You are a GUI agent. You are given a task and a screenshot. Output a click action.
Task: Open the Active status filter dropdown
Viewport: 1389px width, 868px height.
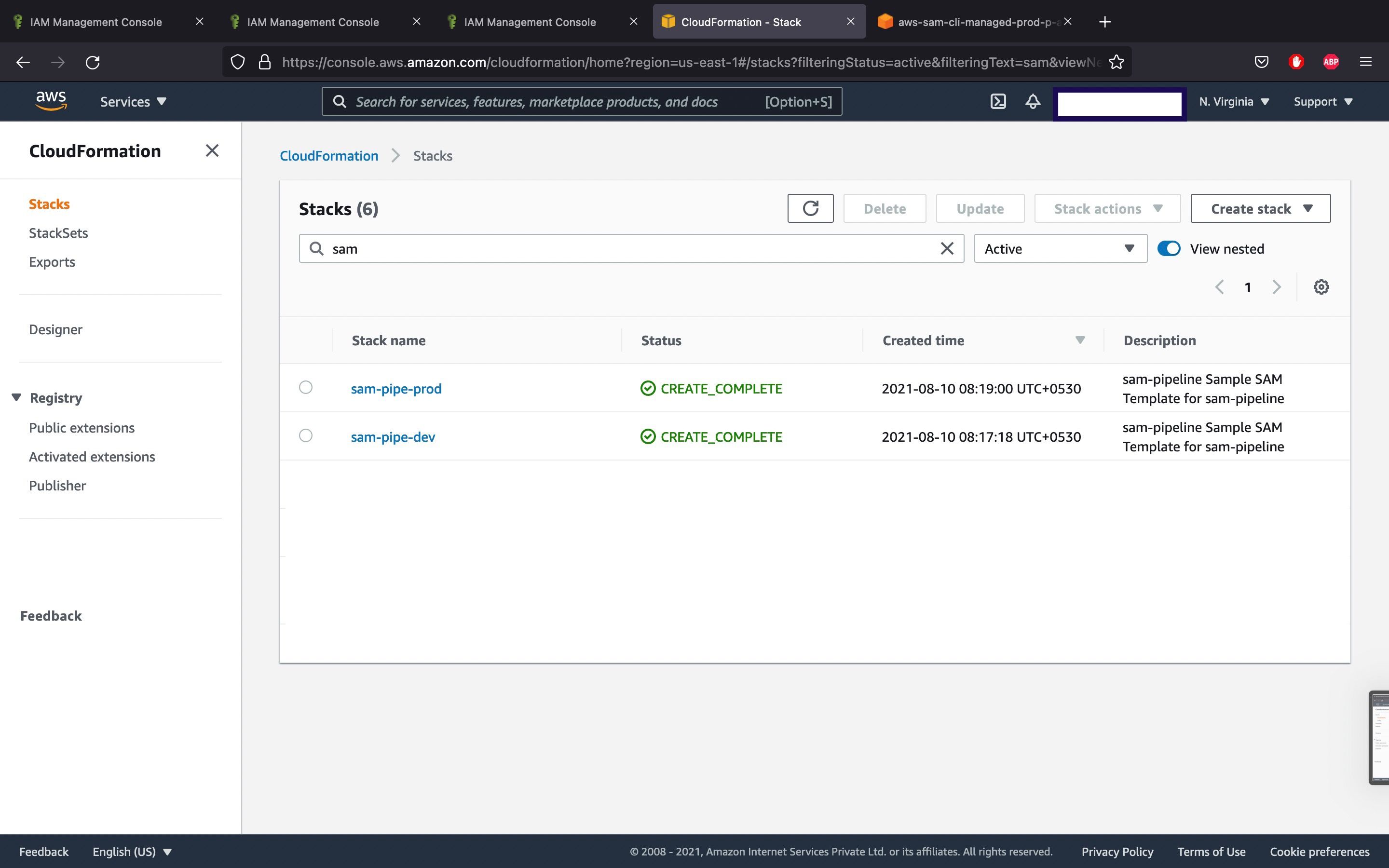click(x=1060, y=248)
